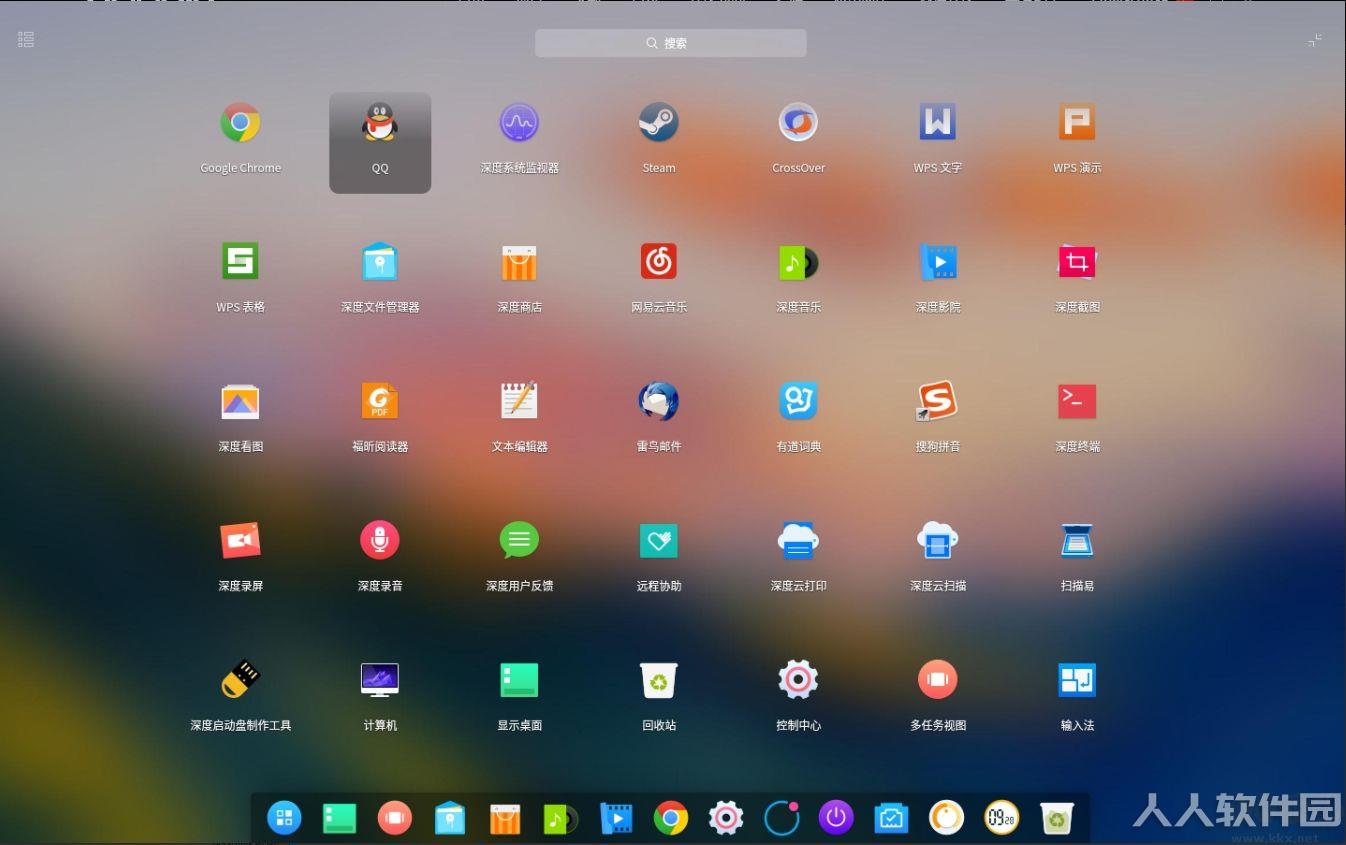
Task: Open 搜狗拼音
Action: pyautogui.click(x=938, y=402)
